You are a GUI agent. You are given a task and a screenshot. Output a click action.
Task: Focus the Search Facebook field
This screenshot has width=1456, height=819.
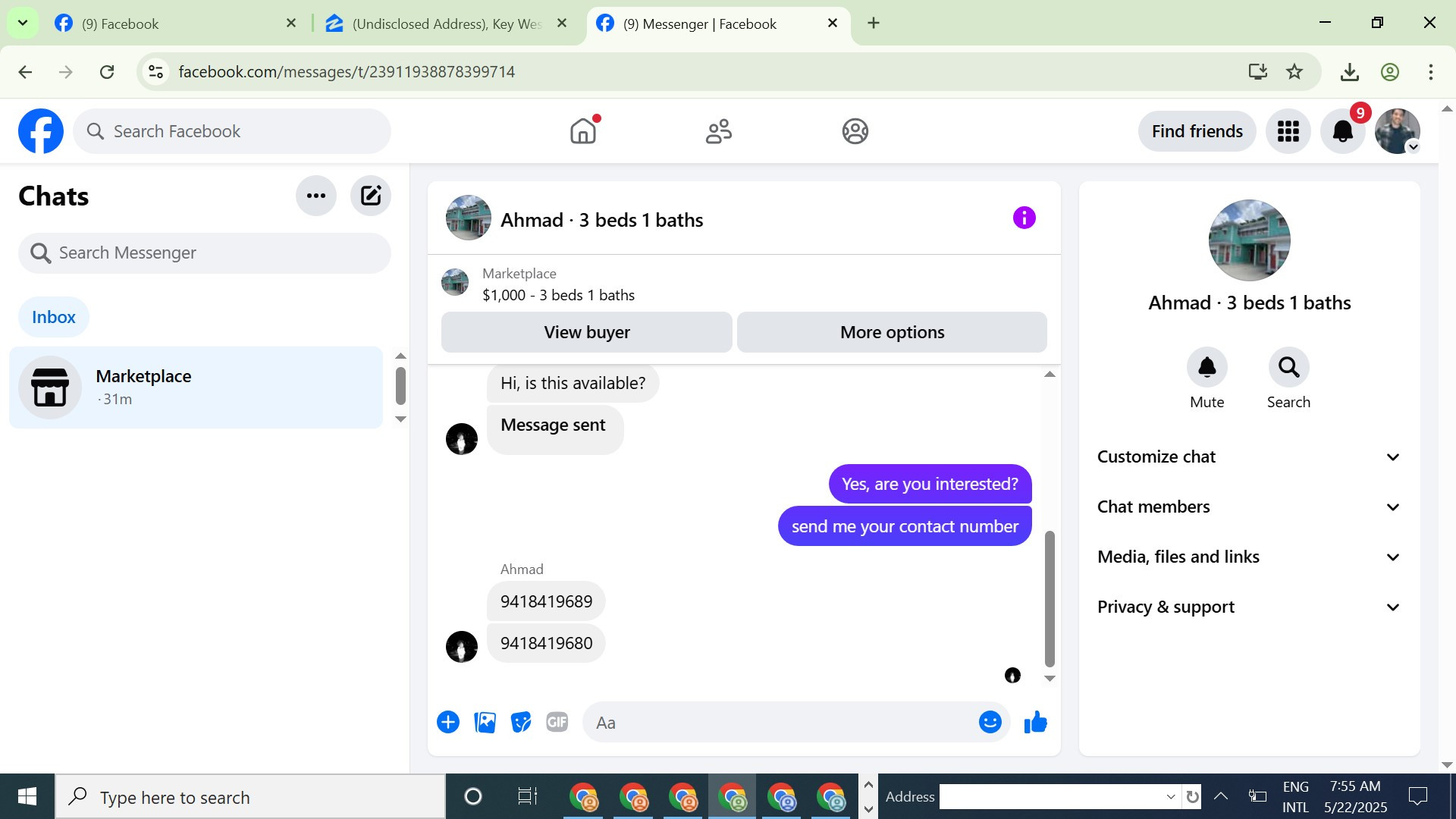[x=232, y=131]
